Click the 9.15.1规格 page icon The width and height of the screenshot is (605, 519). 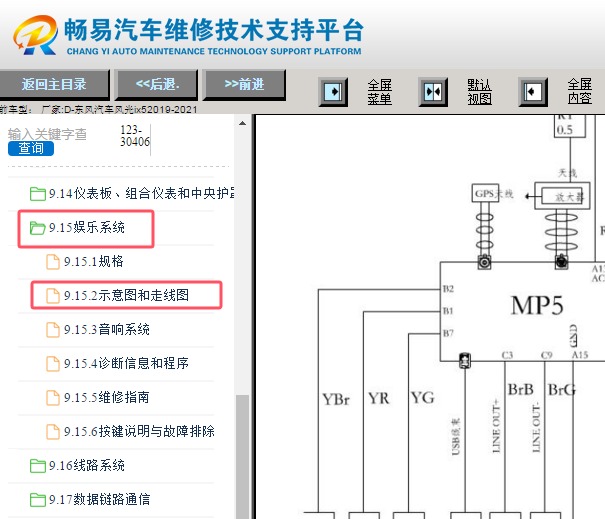tap(53, 262)
